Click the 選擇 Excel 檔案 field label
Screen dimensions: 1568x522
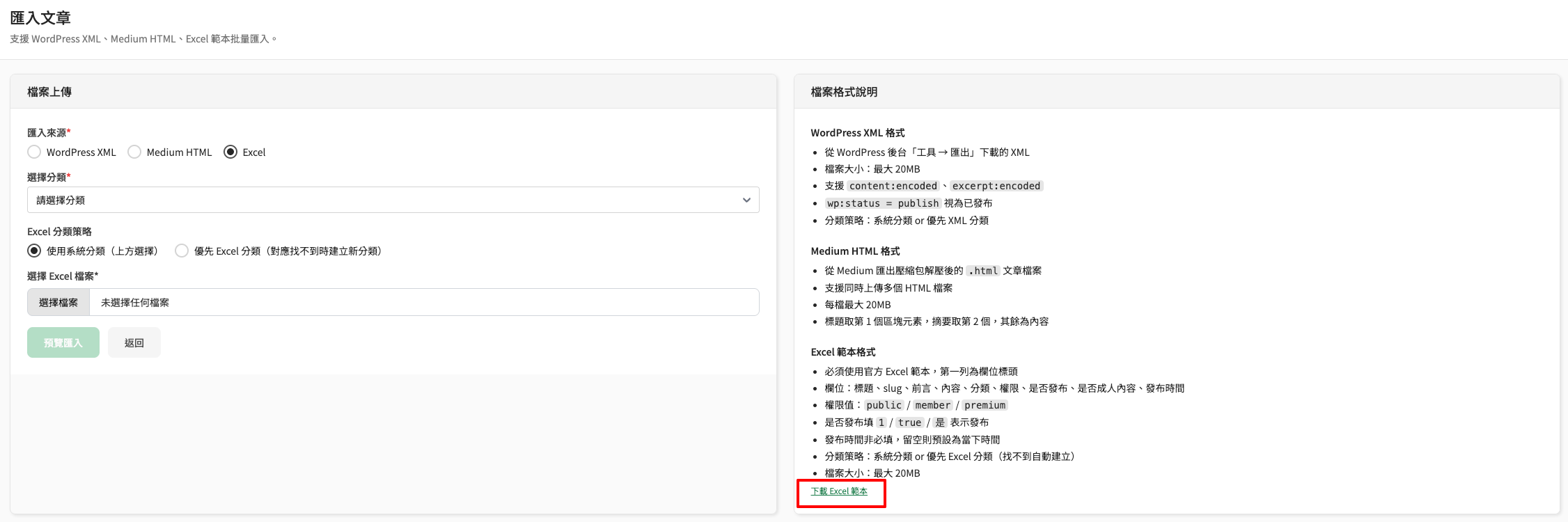[x=63, y=276]
